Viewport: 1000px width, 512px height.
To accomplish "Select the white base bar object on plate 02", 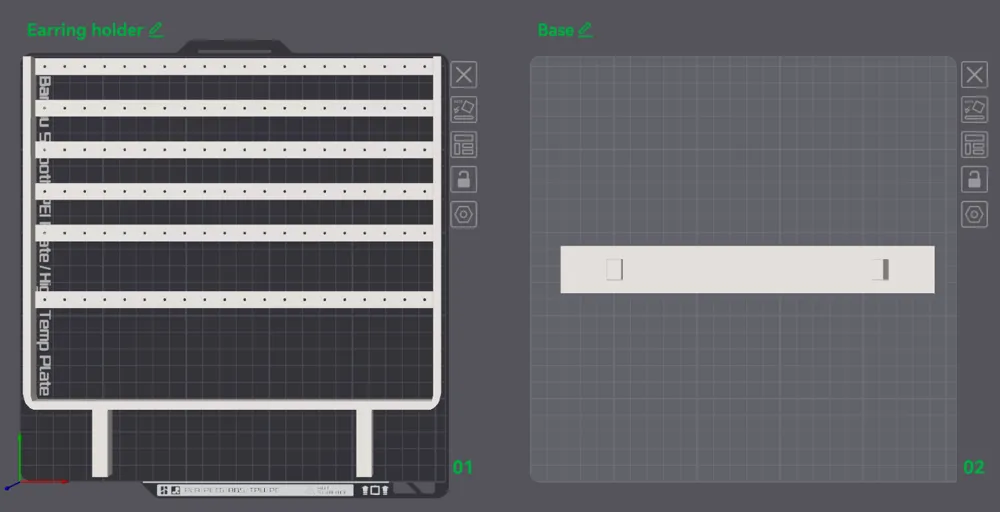I will click(747, 270).
